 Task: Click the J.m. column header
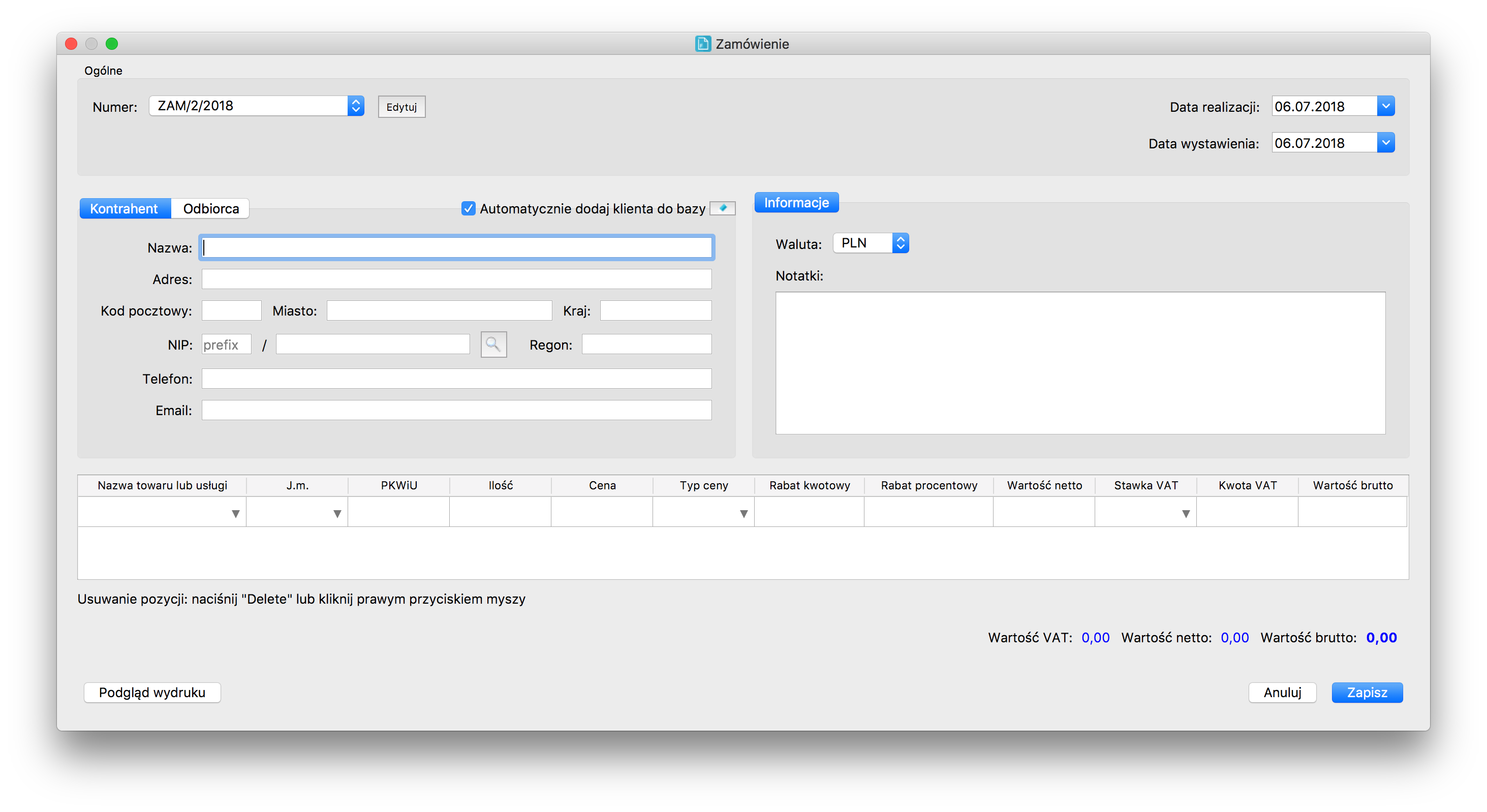[x=297, y=485]
